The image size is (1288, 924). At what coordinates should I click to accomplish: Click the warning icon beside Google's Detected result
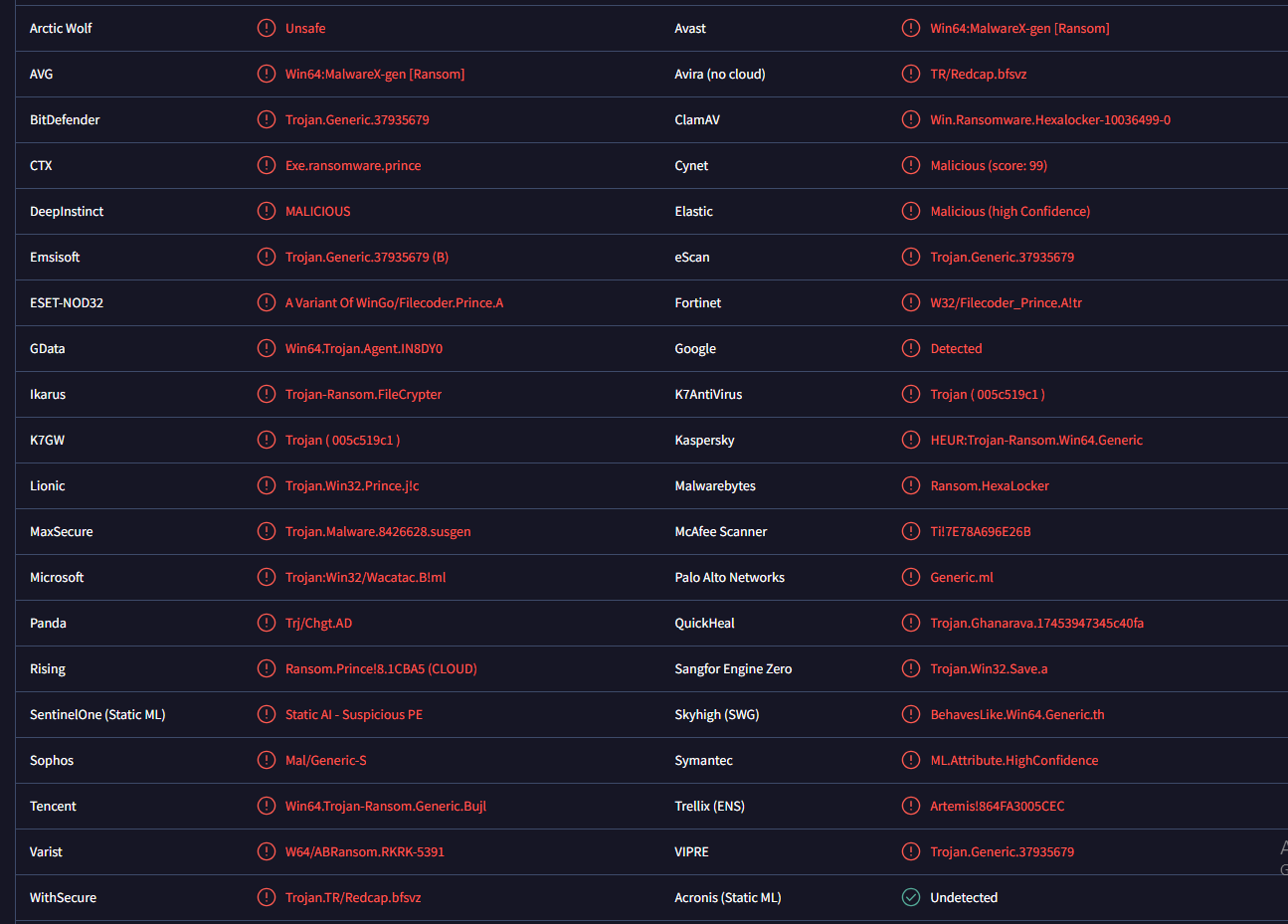(911, 348)
